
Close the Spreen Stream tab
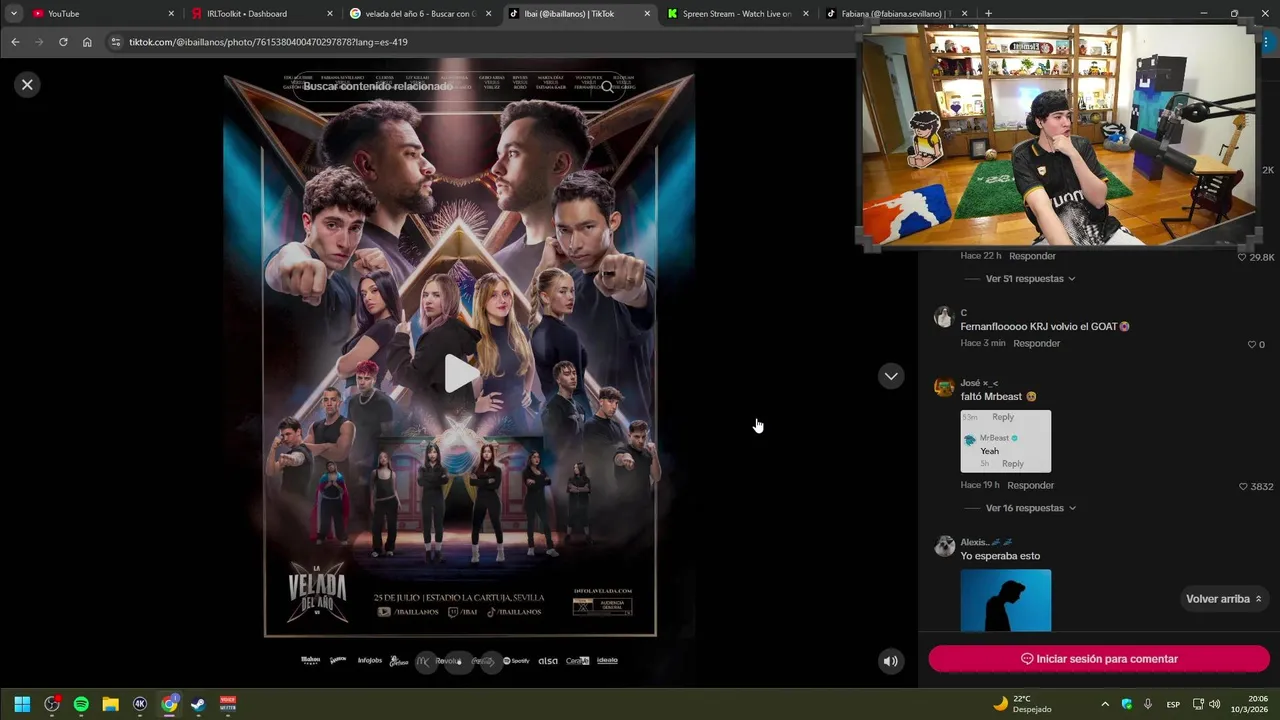click(806, 14)
